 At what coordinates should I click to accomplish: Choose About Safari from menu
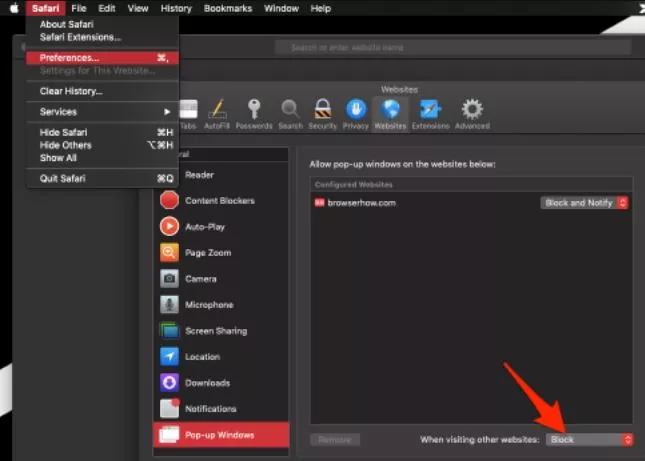pyautogui.click(x=102, y=24)
